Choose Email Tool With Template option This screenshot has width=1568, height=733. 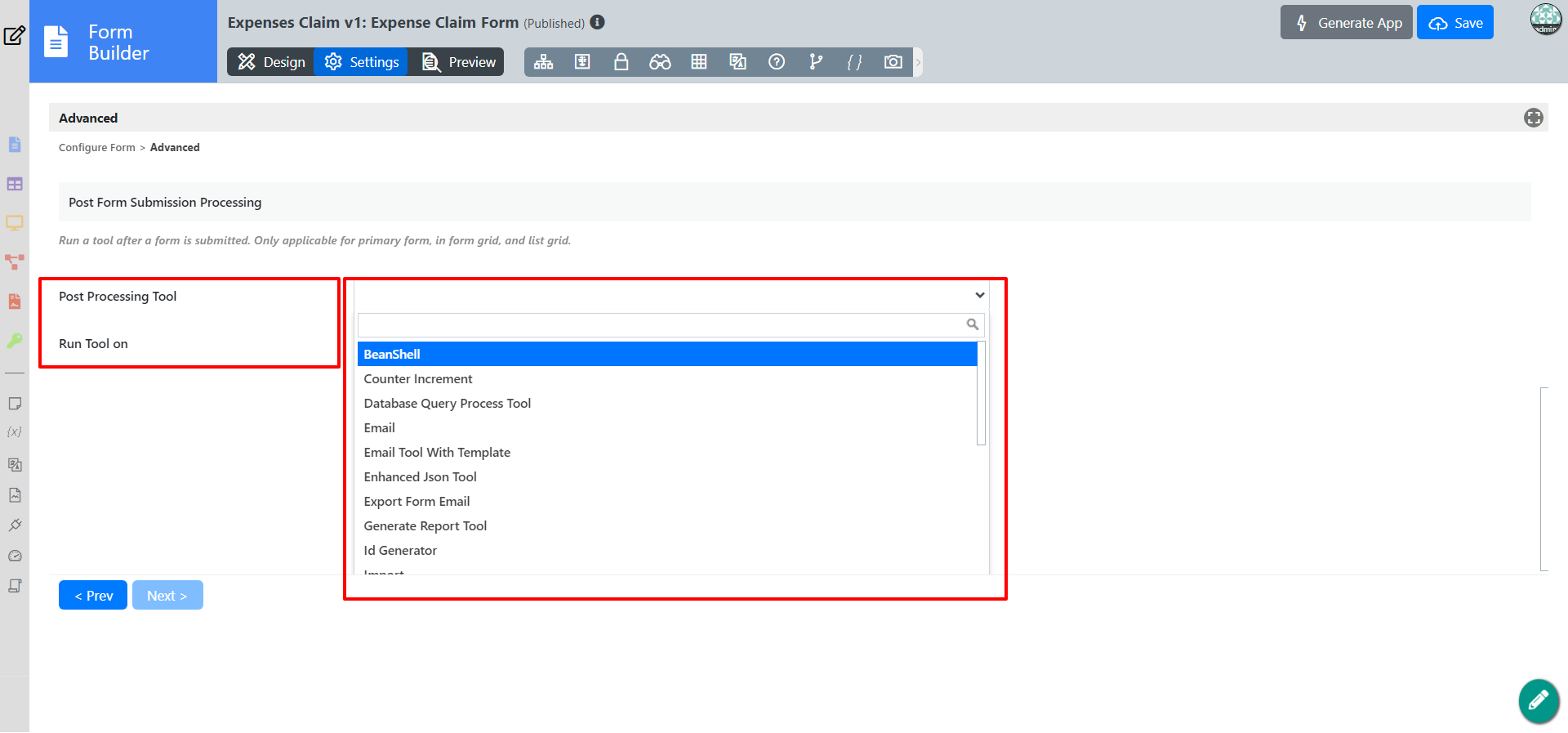click(437, 452)
